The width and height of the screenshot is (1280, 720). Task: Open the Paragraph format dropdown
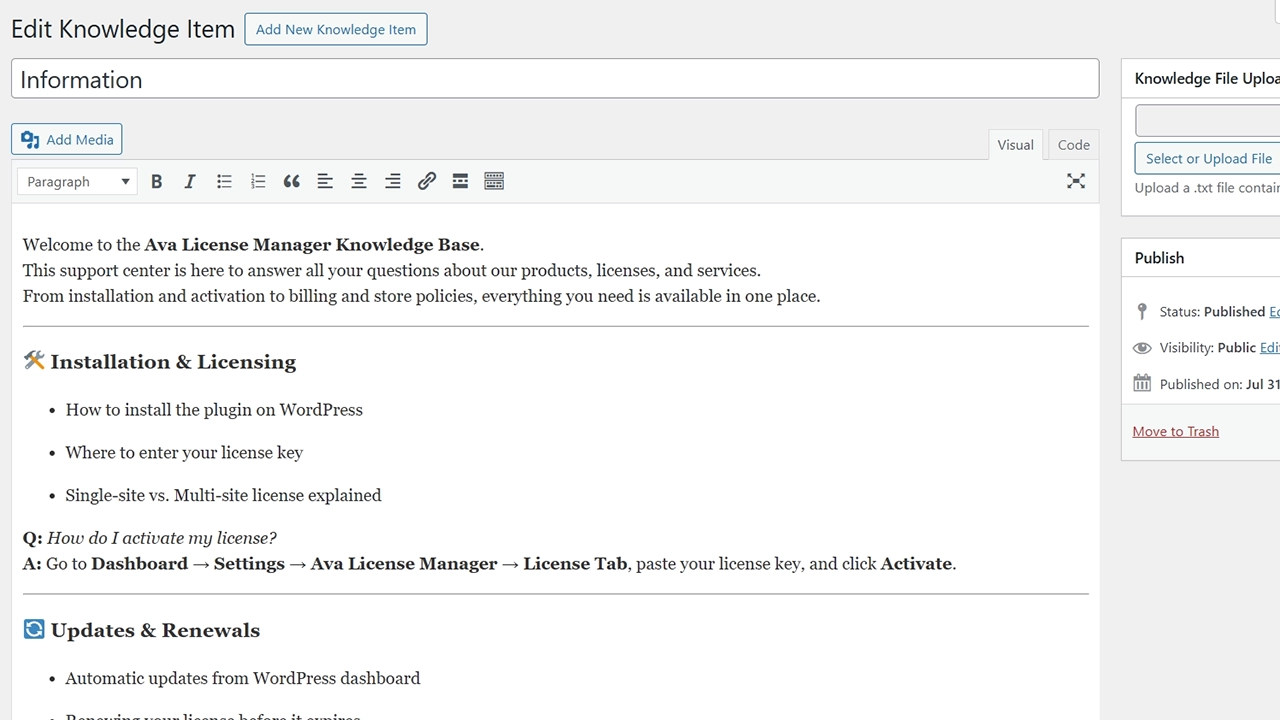(77, 181)
